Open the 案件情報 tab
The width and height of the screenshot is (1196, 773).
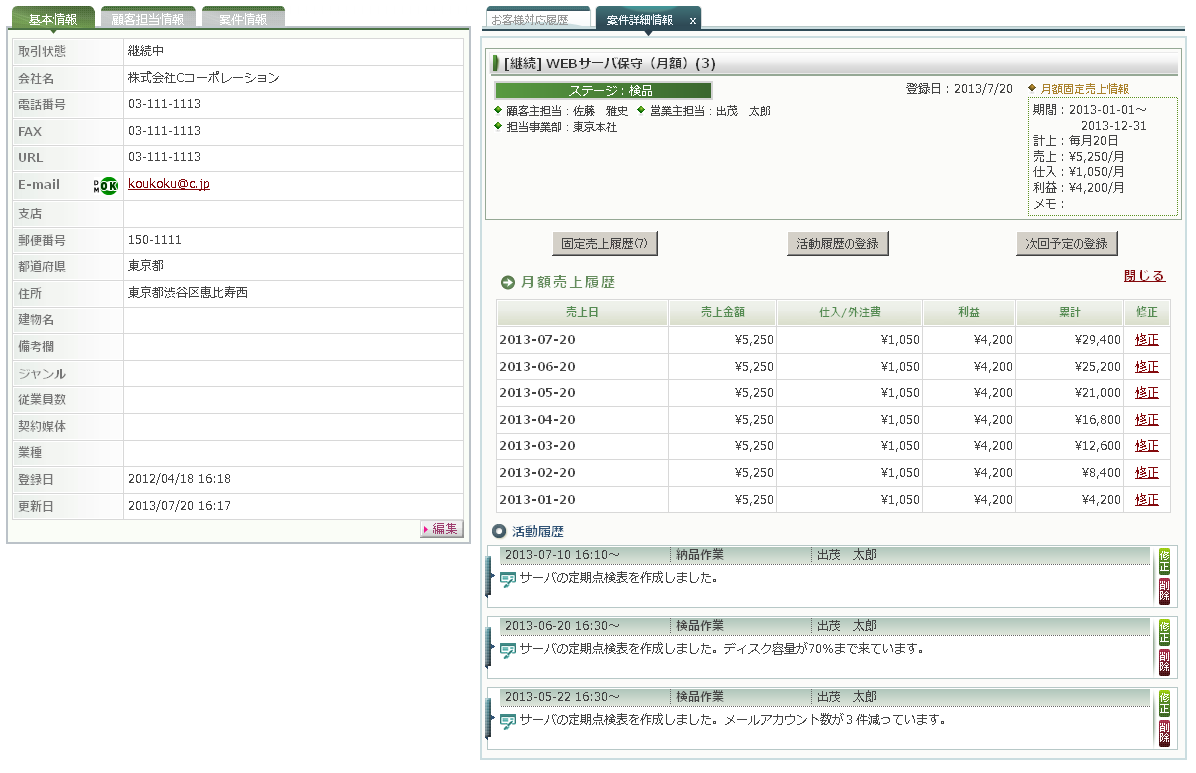pyautogui.click(x=242, y=19)
